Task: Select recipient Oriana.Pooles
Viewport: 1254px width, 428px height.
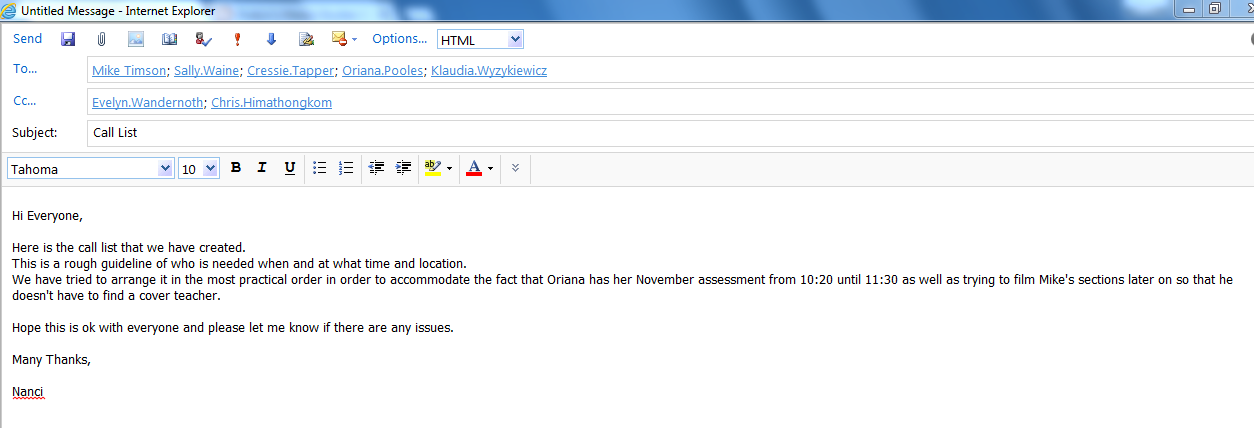Action: 383,71
